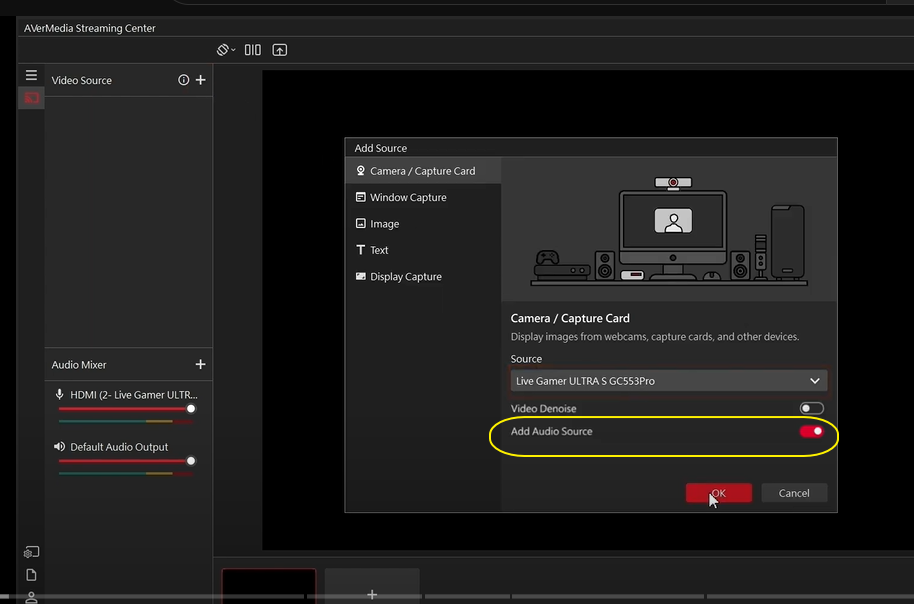Click the split-view layout toolbar icon
914x604 pixels.
(x=252, y=50)
